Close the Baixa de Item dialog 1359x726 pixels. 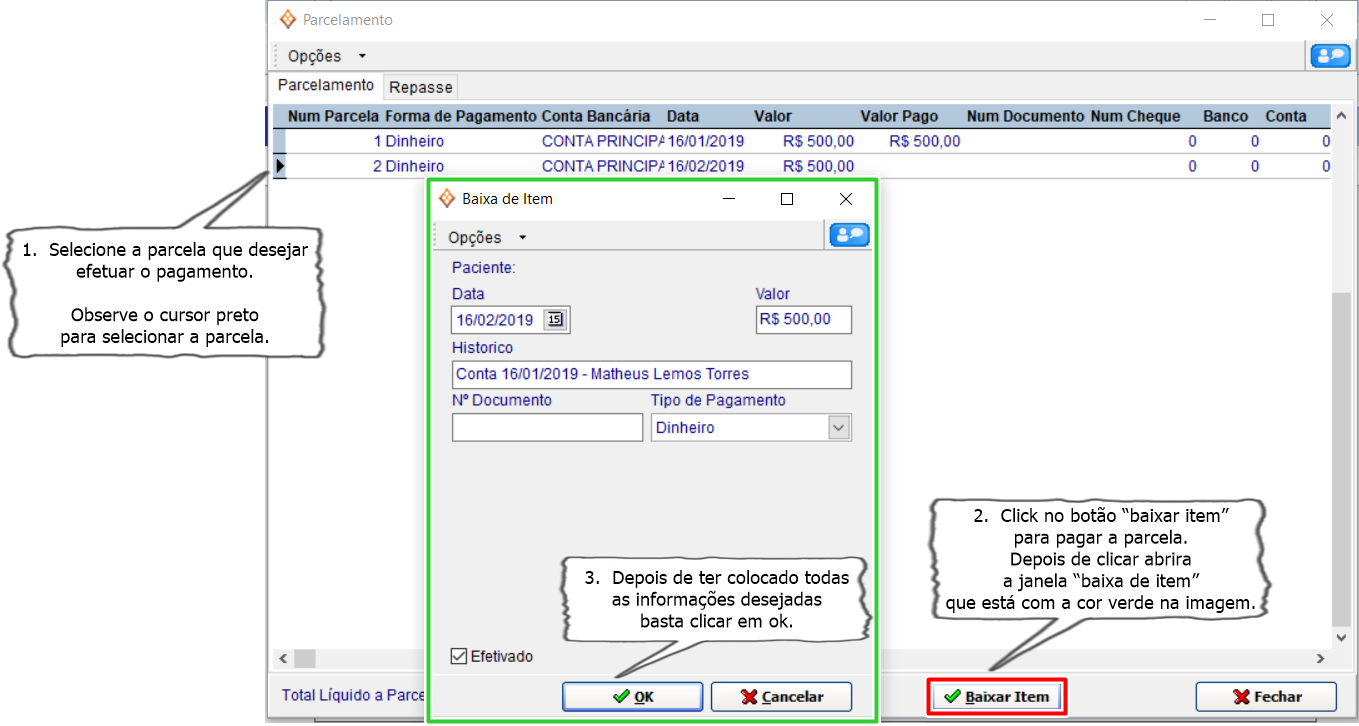[845, 199]
